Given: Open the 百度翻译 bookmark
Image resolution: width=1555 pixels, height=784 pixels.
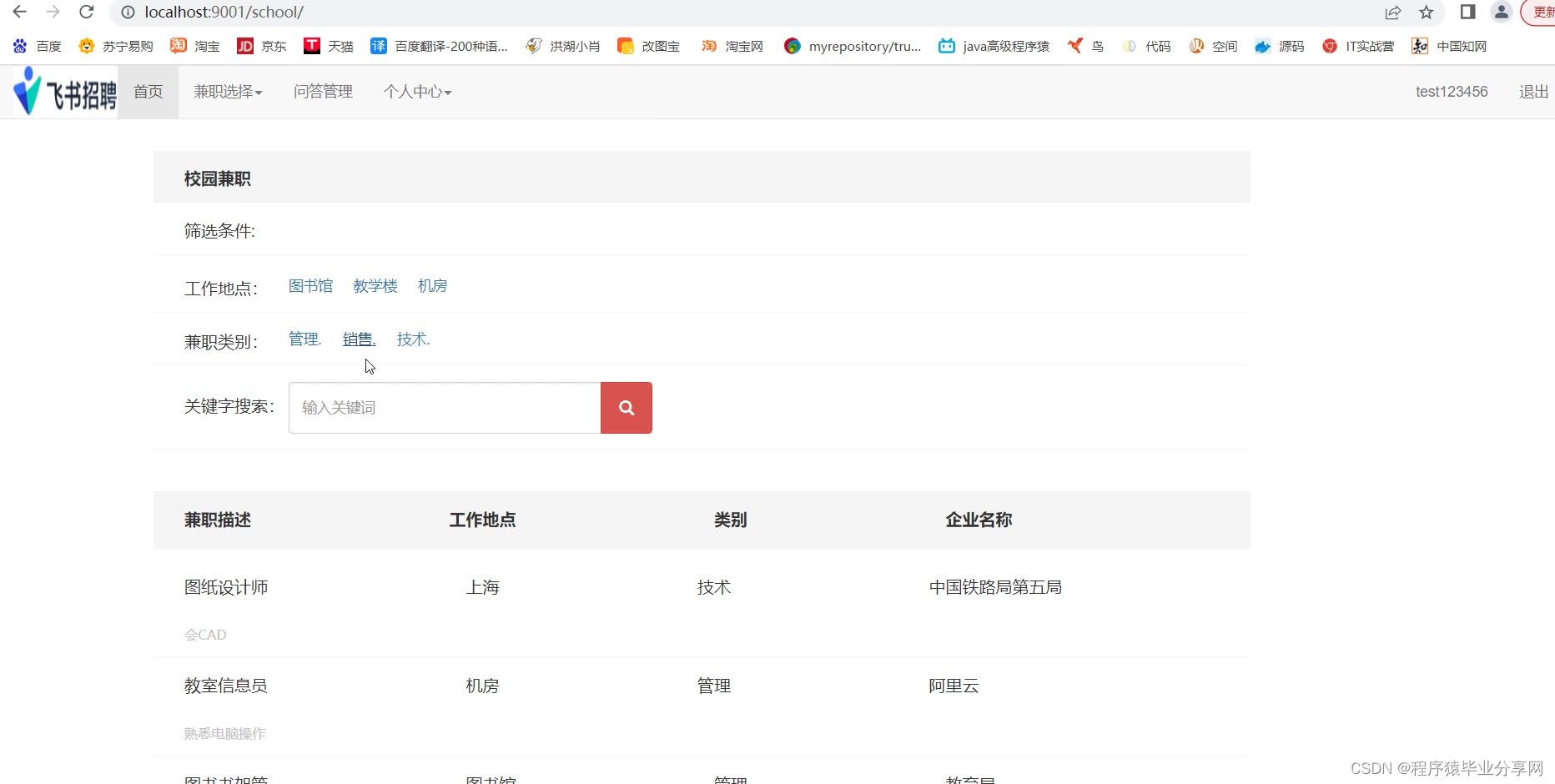Looking at the screenshot, I should tap(439, 46).
